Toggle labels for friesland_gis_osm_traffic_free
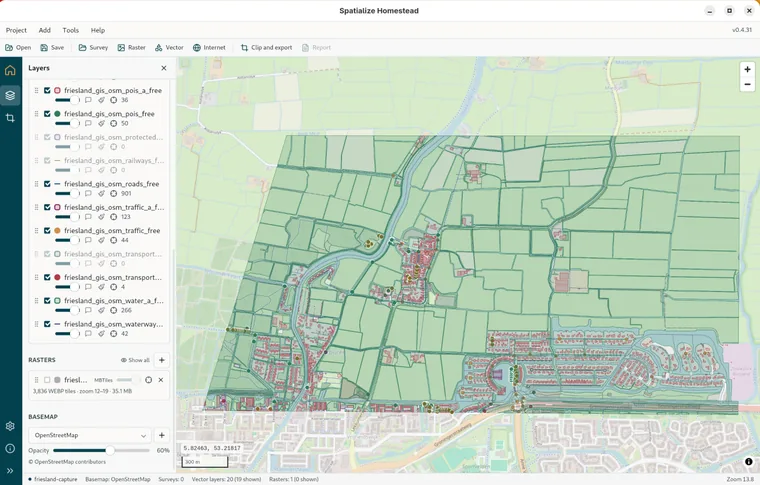This screenshot has height=485, width=760. tap(88, 240)
